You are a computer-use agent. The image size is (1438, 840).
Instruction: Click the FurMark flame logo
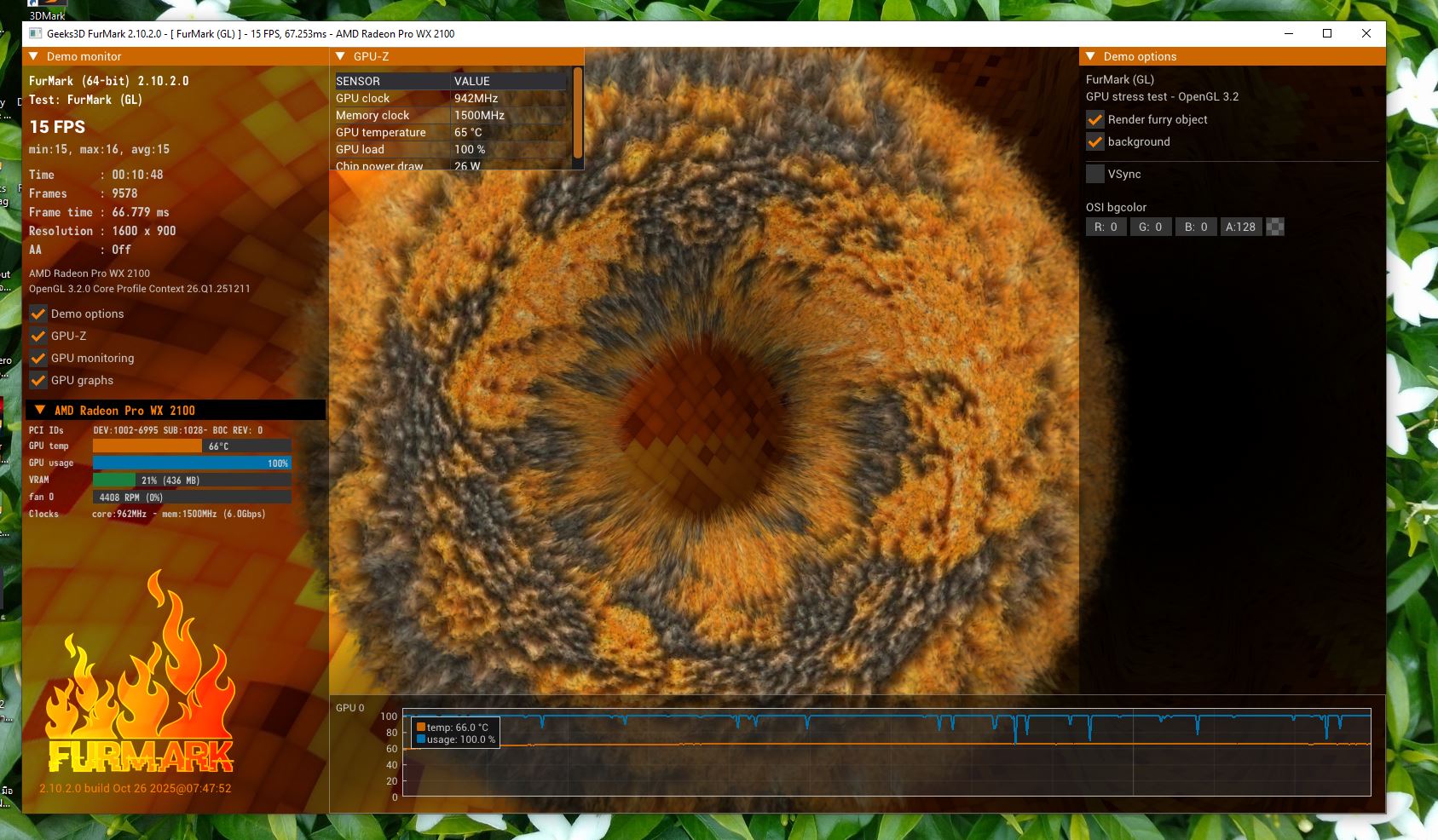[140, 677]
